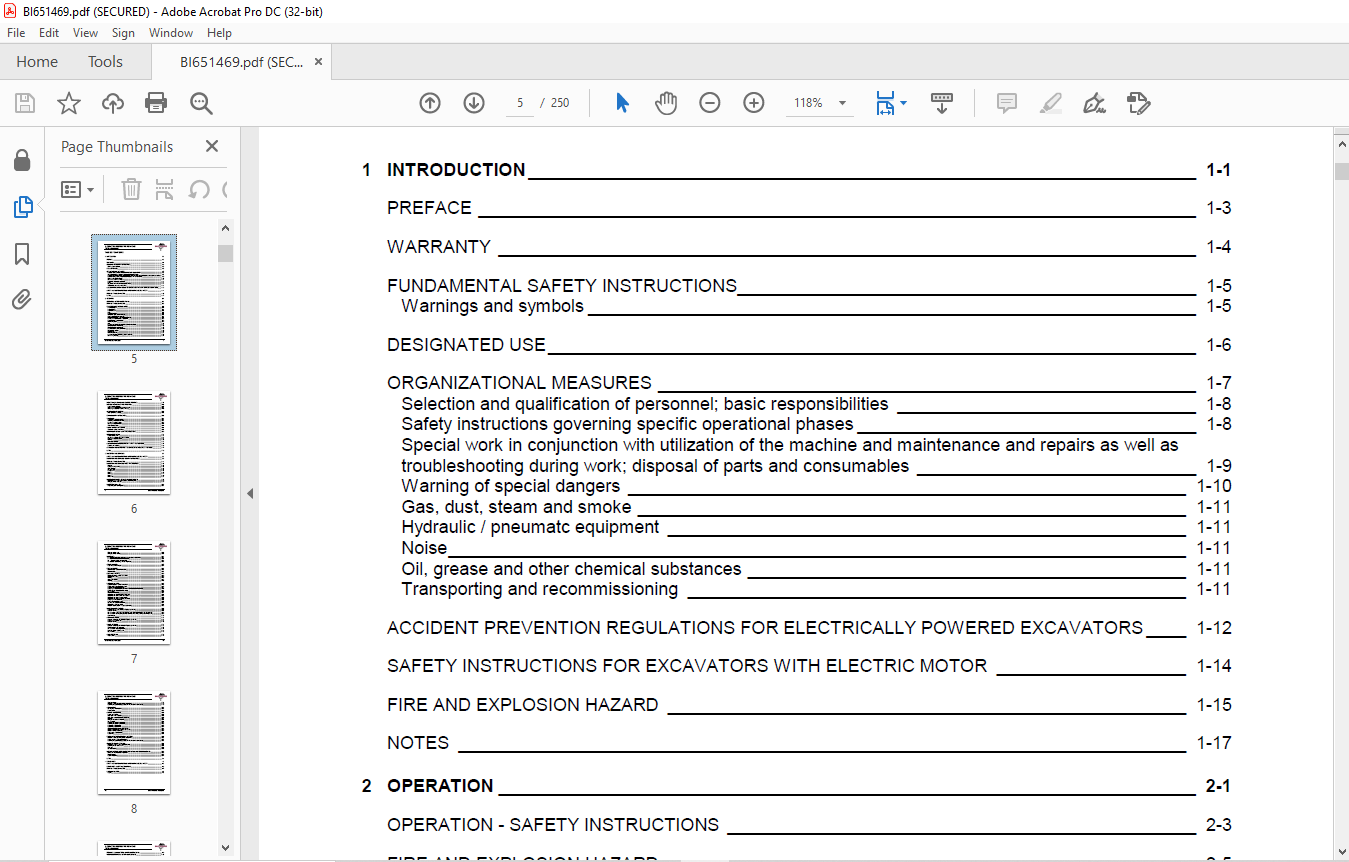Select the page 8 thumbnail

[134, 743]
